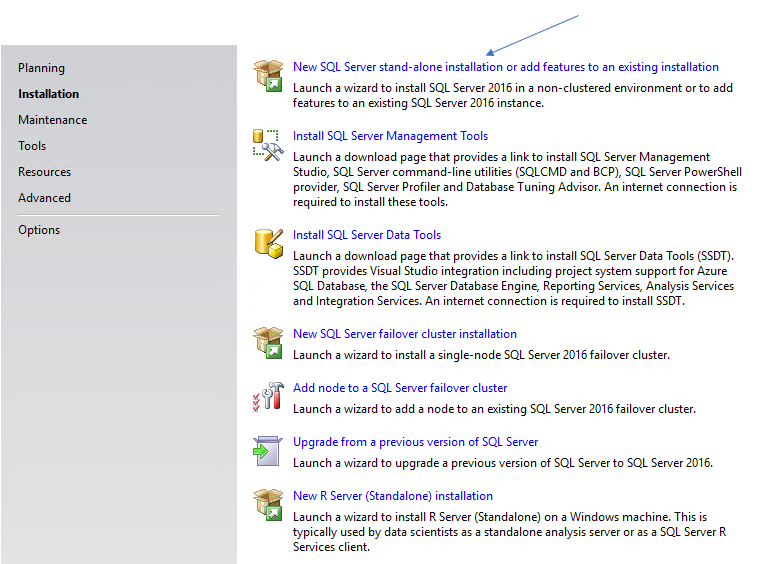Switch to the Planning section
This screenshot has width=768, height=564.
coord(41,68)
